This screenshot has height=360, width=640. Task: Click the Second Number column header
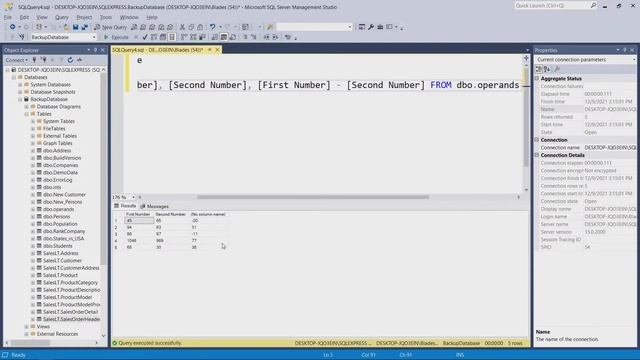pyautogui.click(x=171, y=214)
